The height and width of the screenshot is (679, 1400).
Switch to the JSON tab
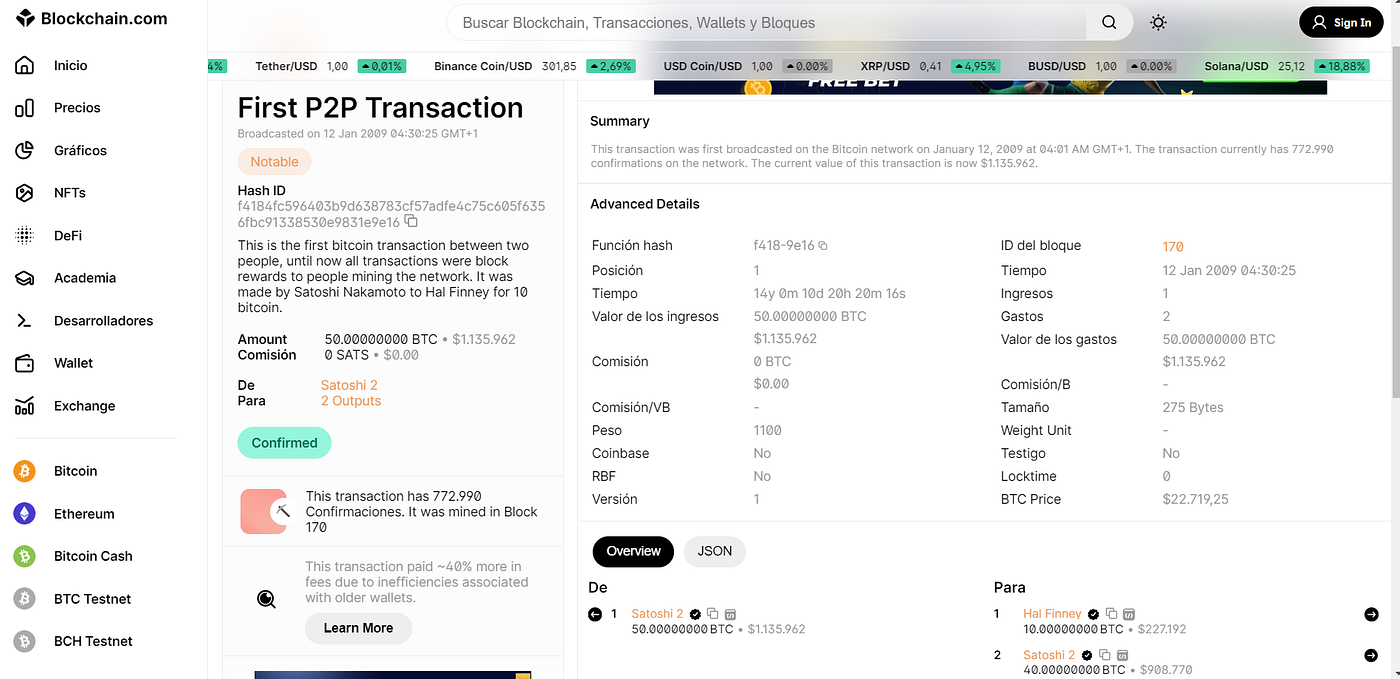[x=715, y=551]
